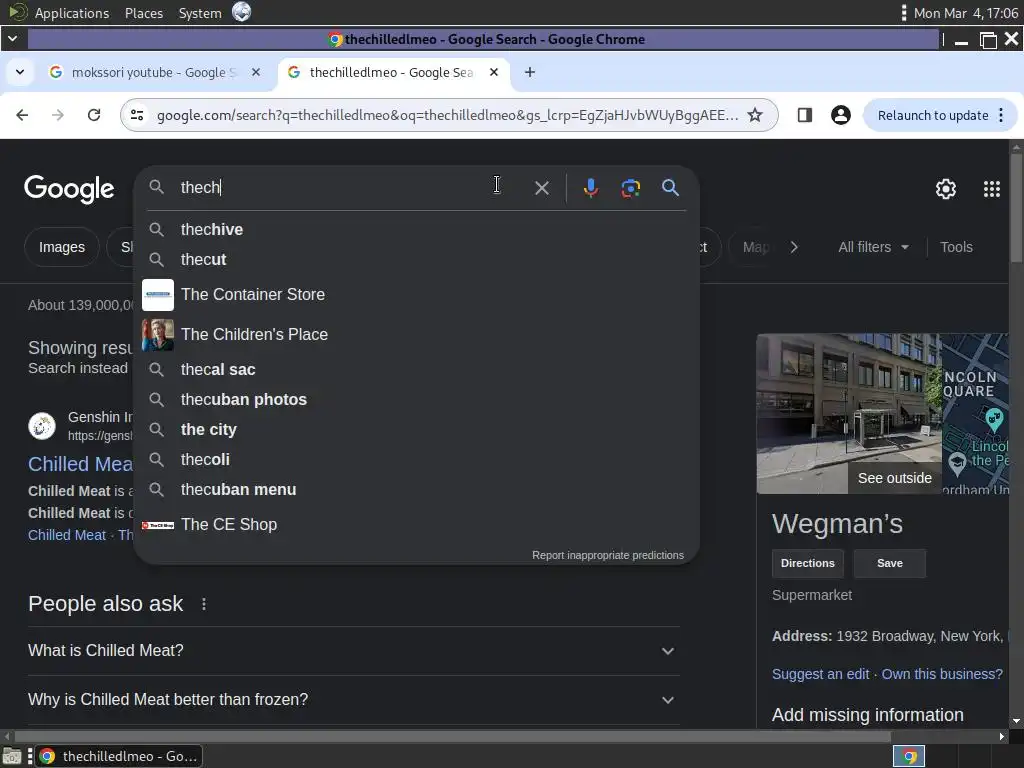The image size is (1024, 768).
Task: Select the Maps filter chip
Action: click(755, 248)
